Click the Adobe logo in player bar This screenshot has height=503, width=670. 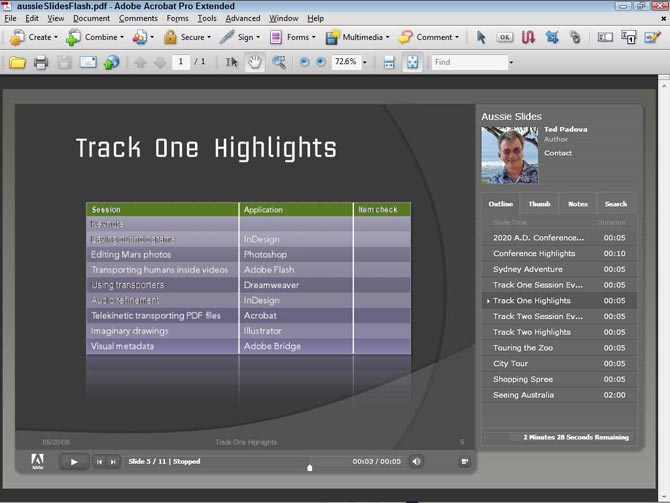[x=38, y=462]
